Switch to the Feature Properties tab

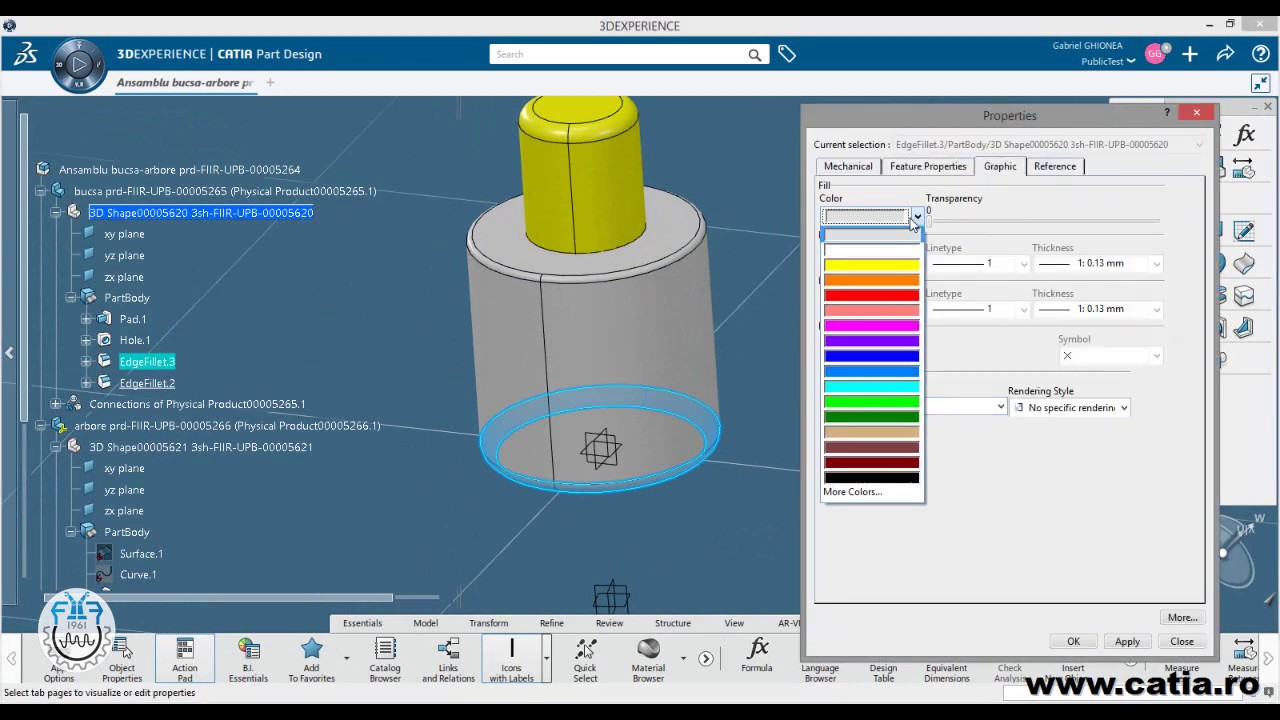928,166
